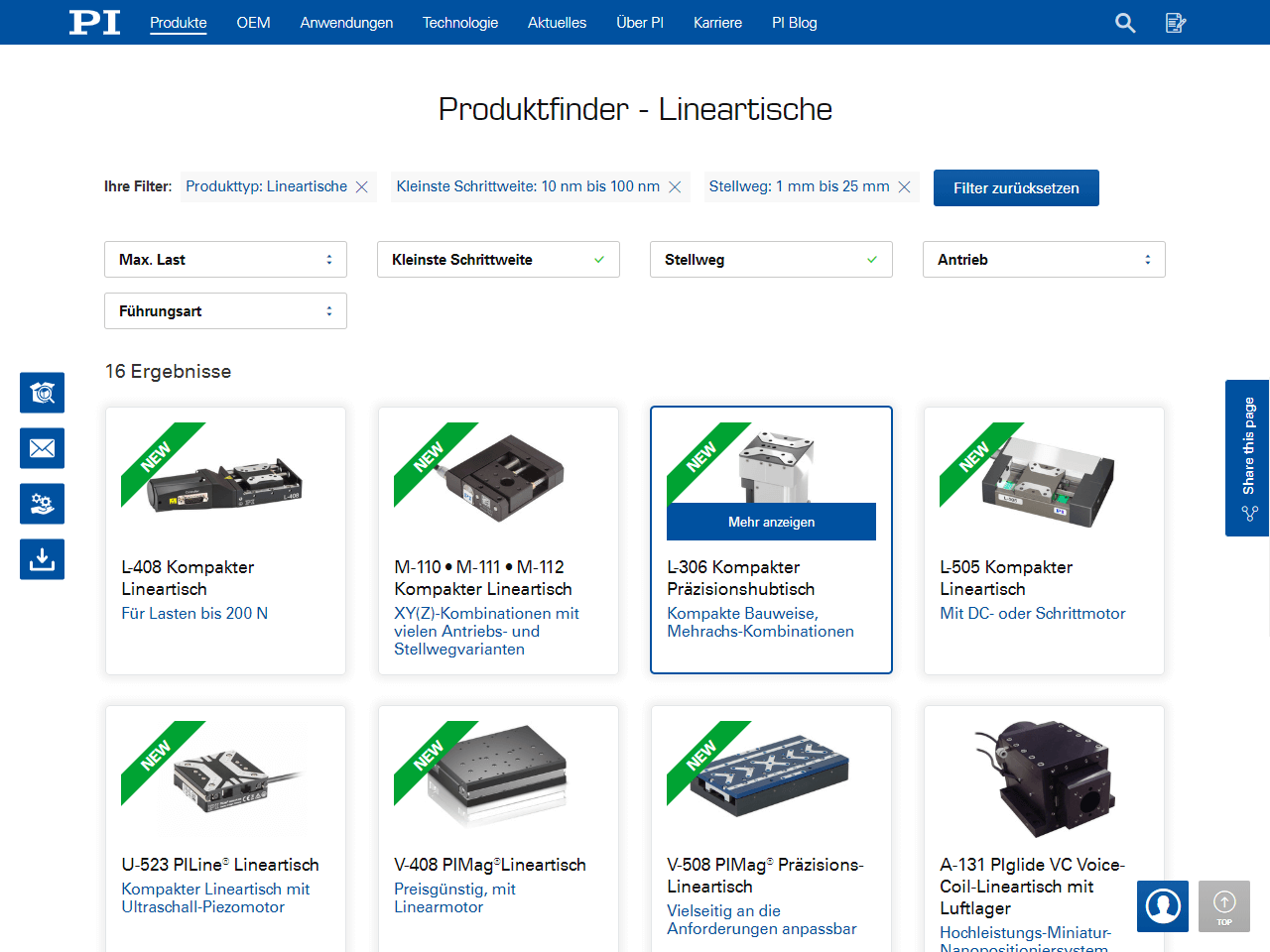This screenshot has height=952, width=1270.
Task: Expand the Führungsart dropdown
Action: (225, 311)
